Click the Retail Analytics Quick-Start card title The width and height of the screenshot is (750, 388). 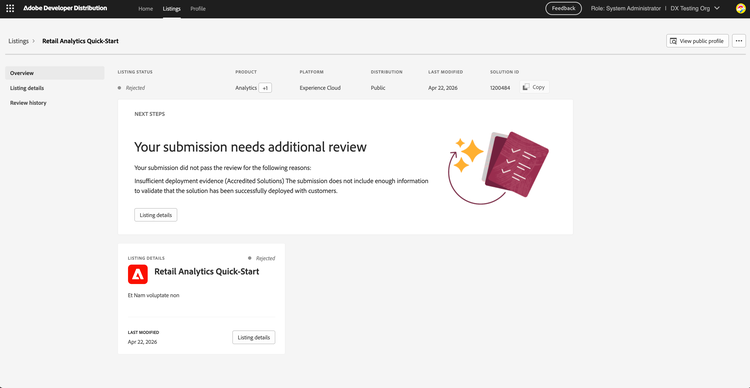point(207,272)
